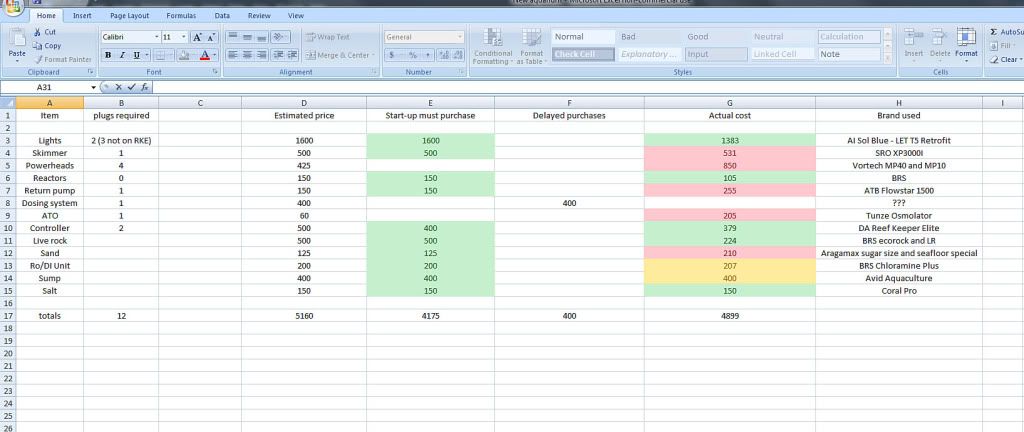Open Clipboard pane dialog launcher
Screen dimensions: 1024x432
click(x=91, y=72)
